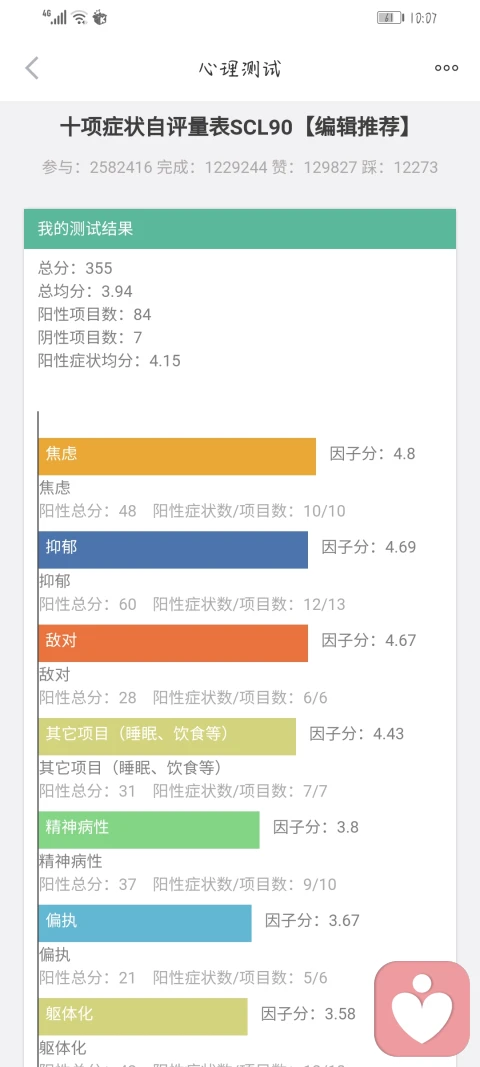Select the orange-red 敌对 bar
The width and height of the screenshot is (480, 1067).
point(173,642)
